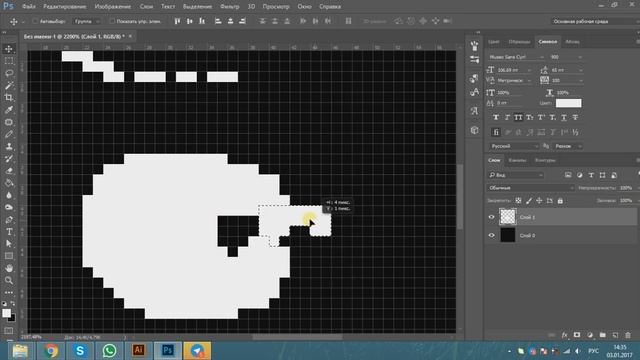This screenshot has height=360, width=640.
Task: Open Skype from the taskbar
Action: click(x=80, y=351)
